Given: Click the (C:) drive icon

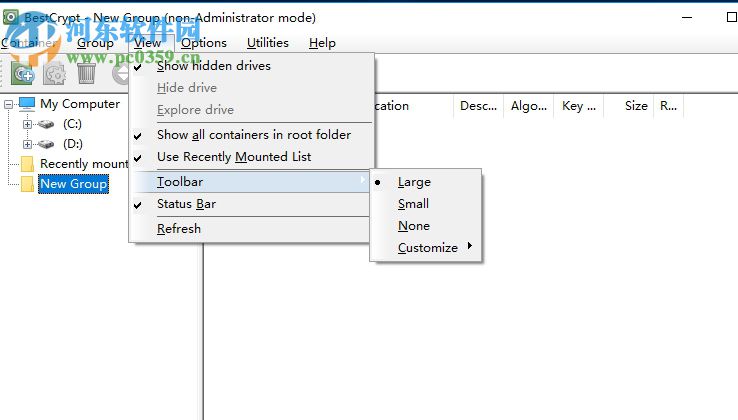Looking at the screenshot, I should (46, 124).
